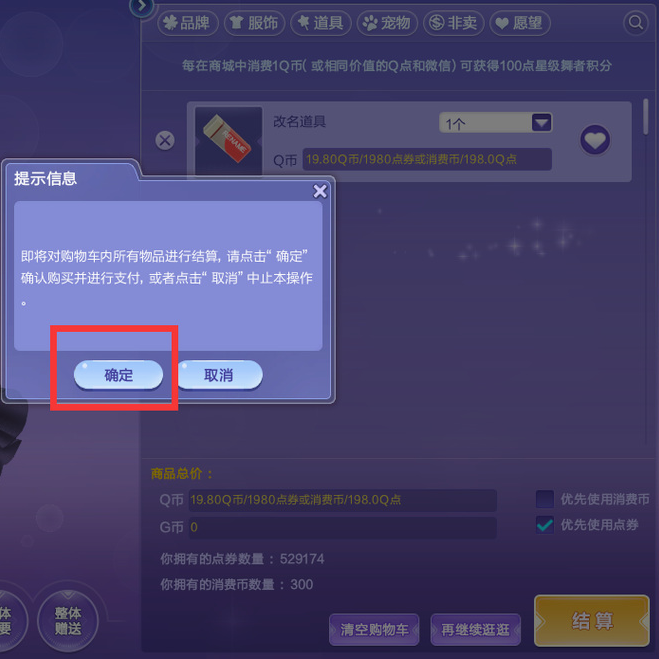Expand the 1个 quantity dropdown
659x659 pixels.
coord(541,123)
